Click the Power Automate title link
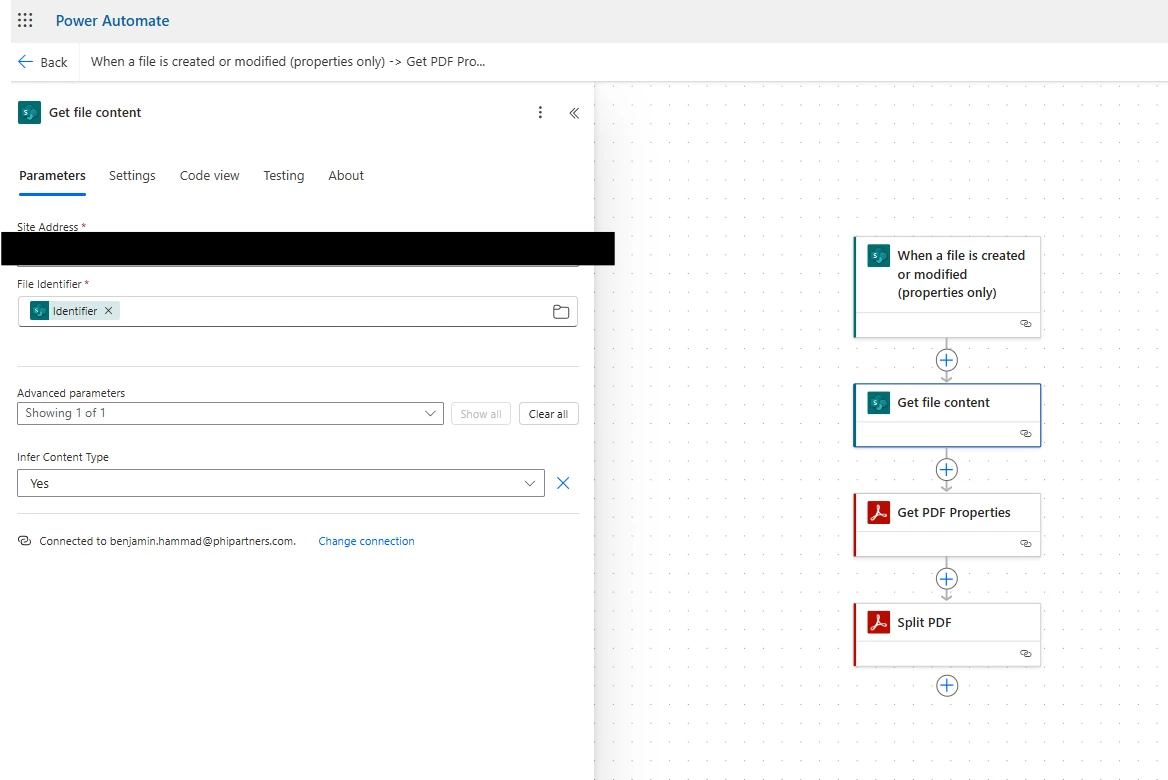Screen dimensions: 1168x780 (x=112, y=21)
